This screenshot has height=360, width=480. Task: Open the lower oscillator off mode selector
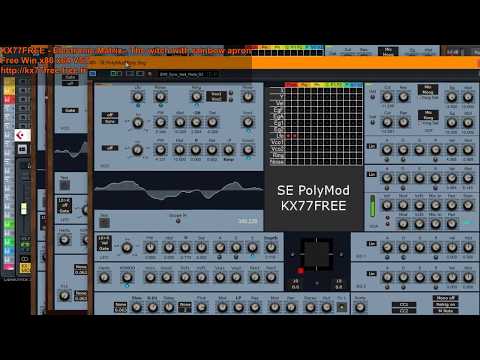[110, 148]
